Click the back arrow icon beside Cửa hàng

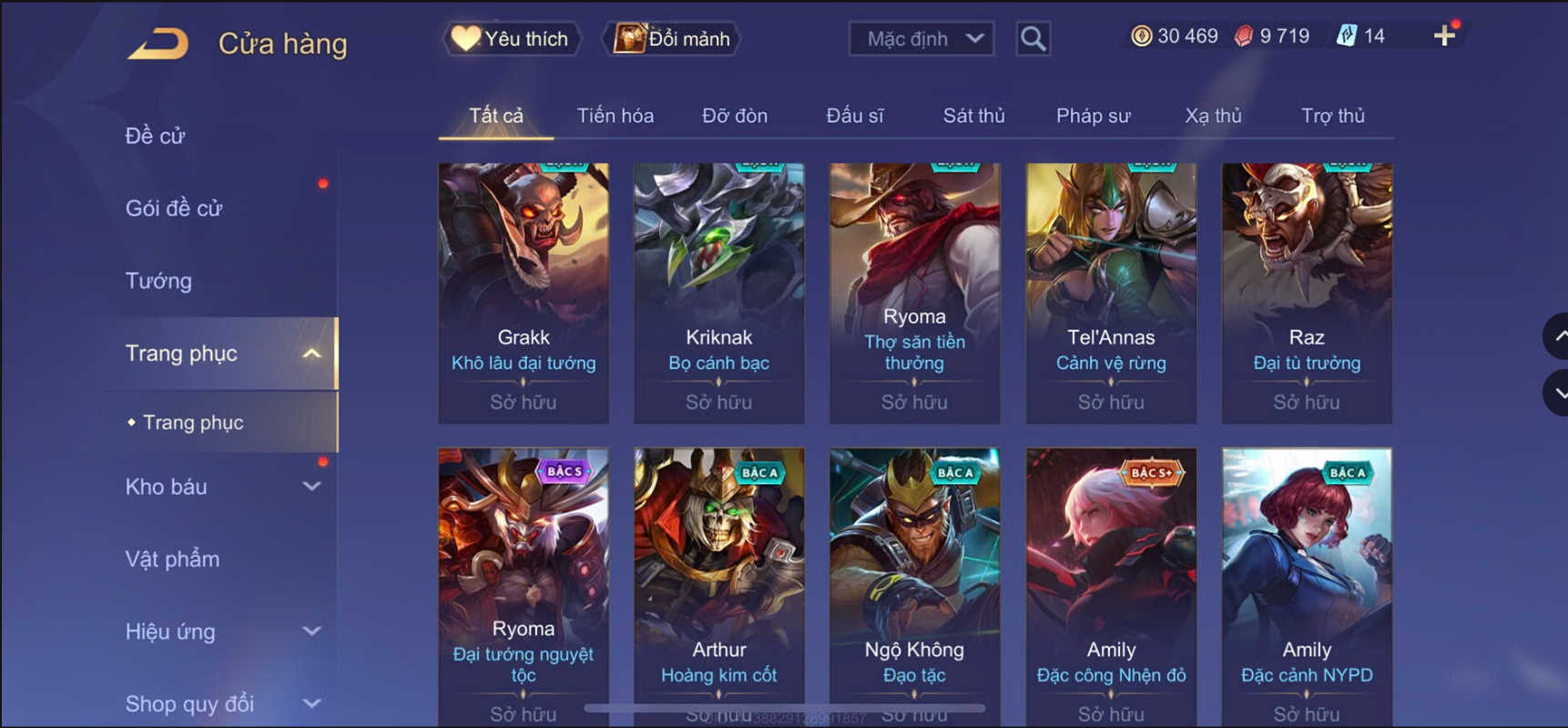(158, 43)
